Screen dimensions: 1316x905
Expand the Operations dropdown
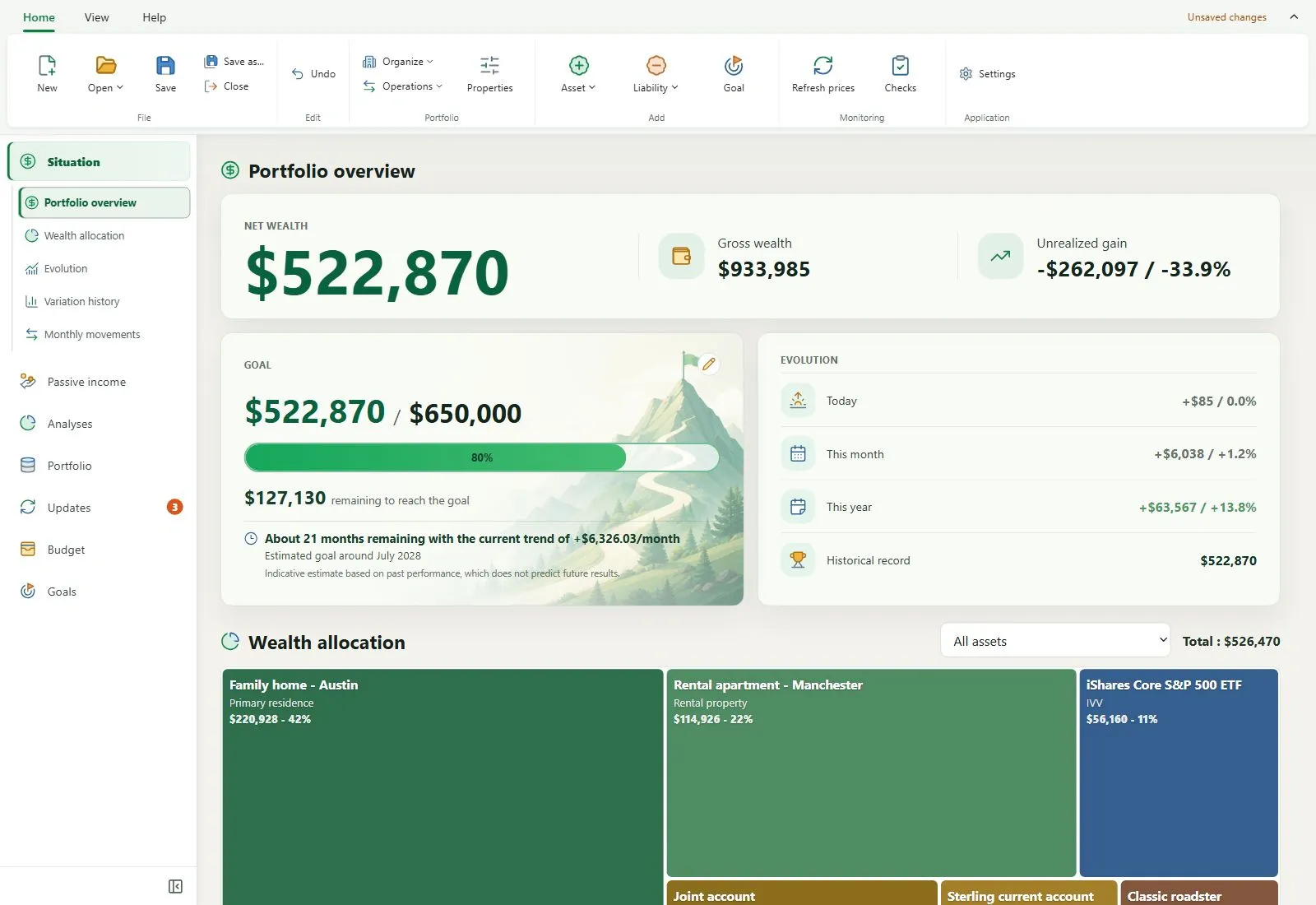(403, 86)
